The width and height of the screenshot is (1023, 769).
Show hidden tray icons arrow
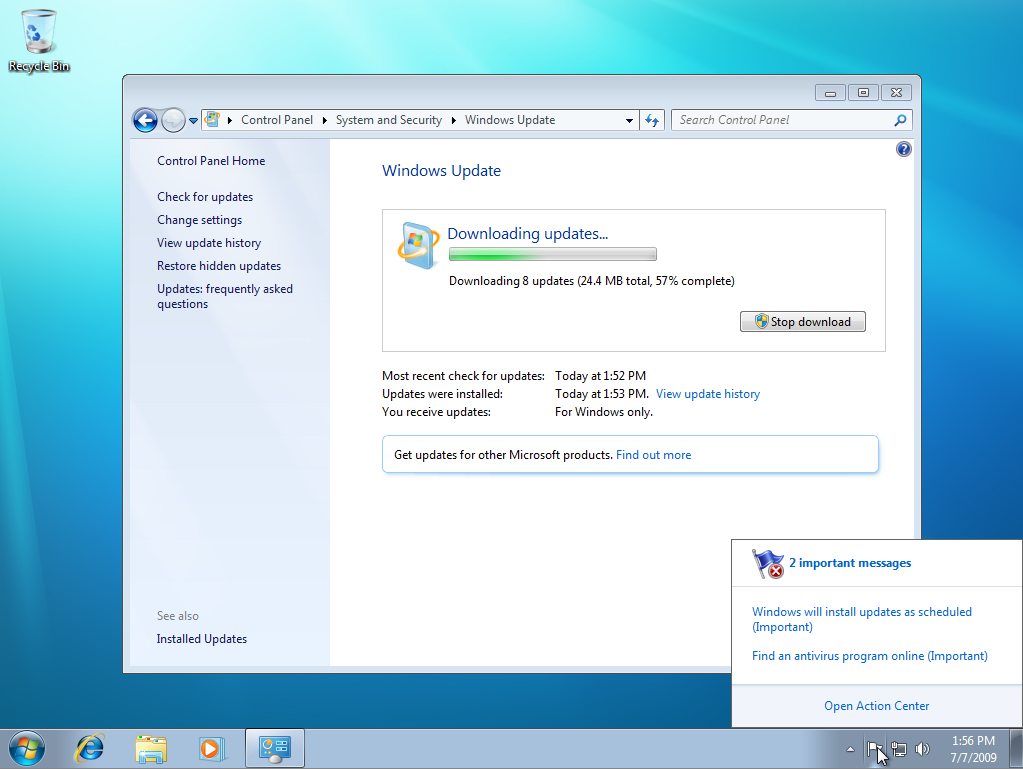[851, 749]
